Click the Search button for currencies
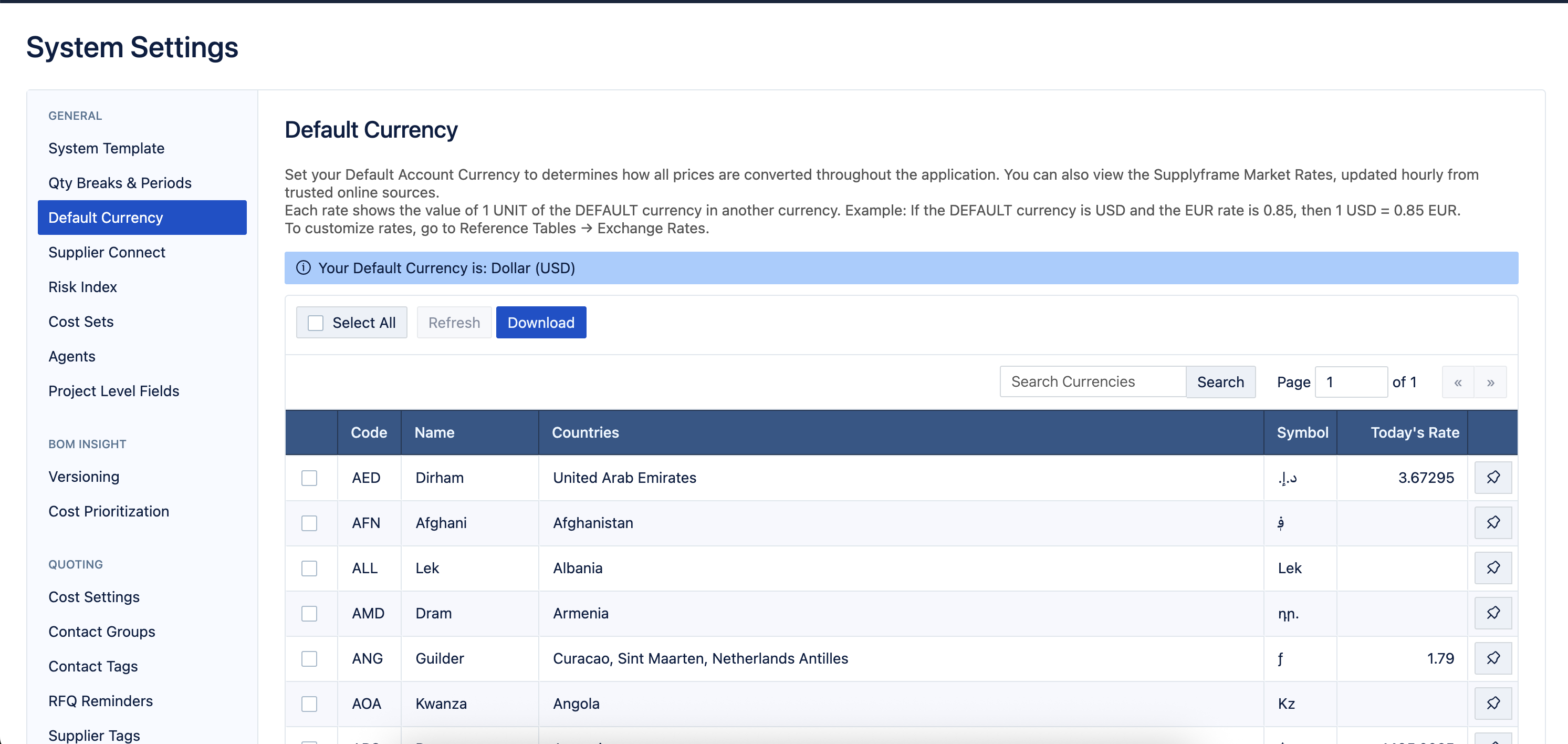The height and width of the screenshot is (744, 1568). tap(1220, 382)
